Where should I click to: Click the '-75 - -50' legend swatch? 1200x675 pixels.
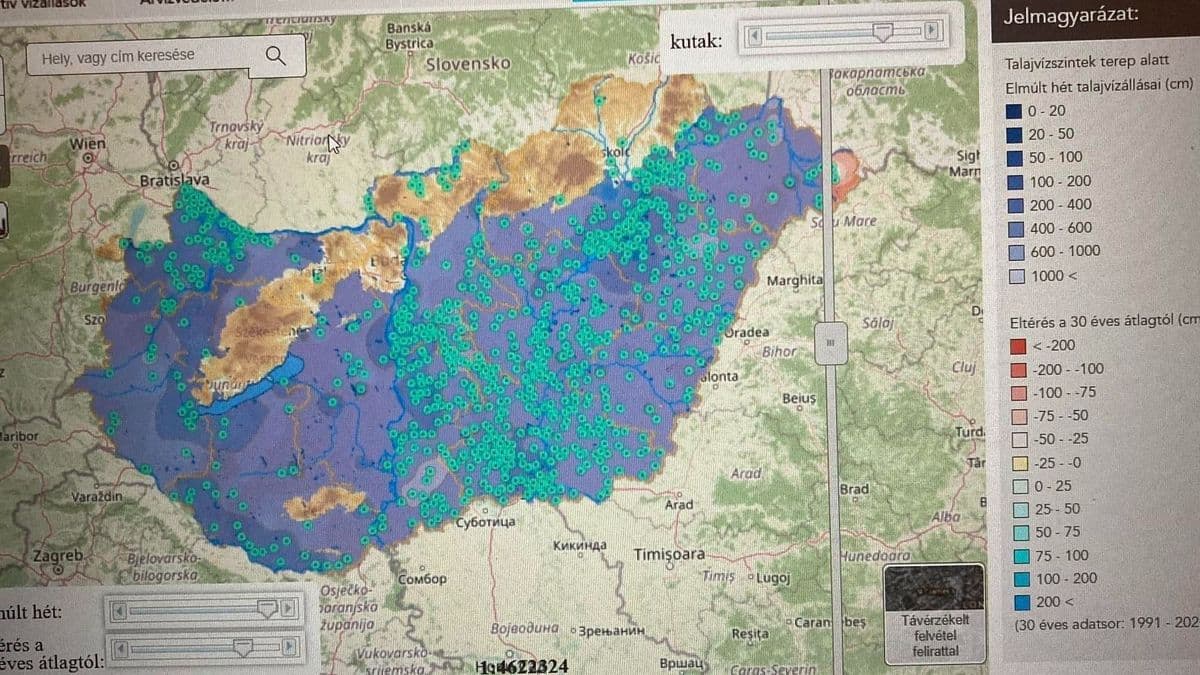click(x=1017, y=416)
